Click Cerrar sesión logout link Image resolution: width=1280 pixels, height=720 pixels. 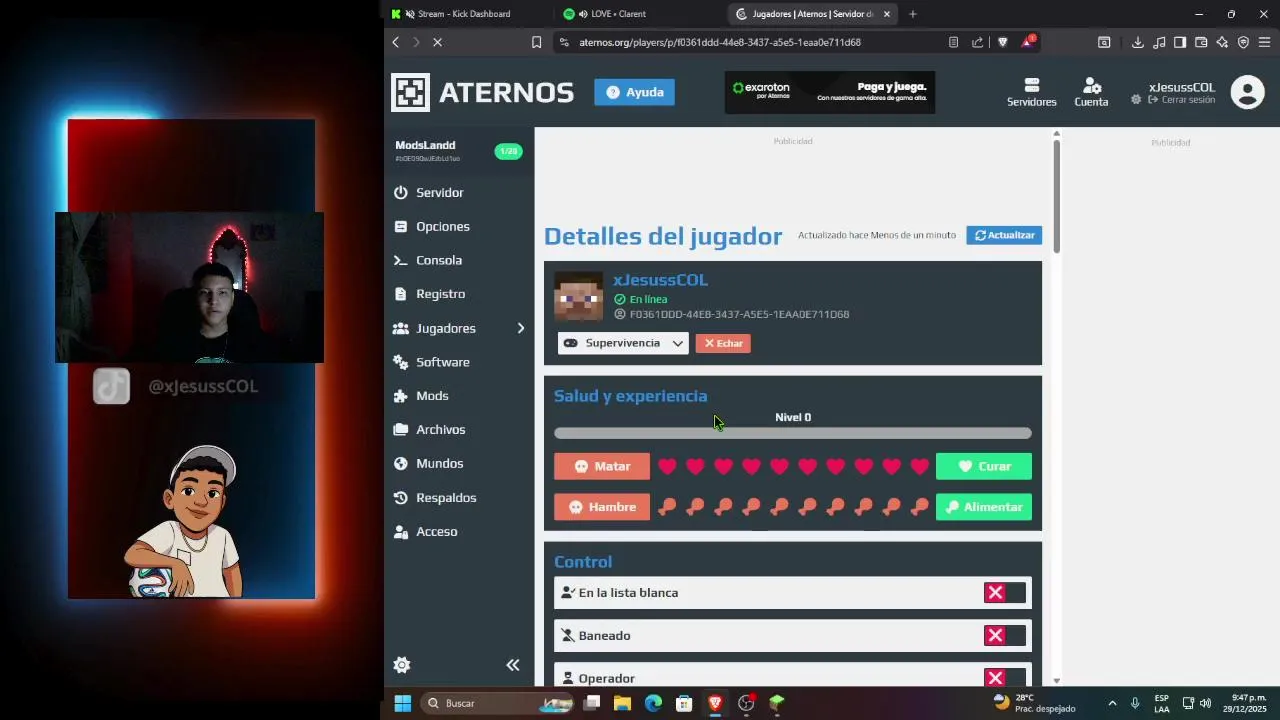pyautogui.click(x=1182, y=100)
